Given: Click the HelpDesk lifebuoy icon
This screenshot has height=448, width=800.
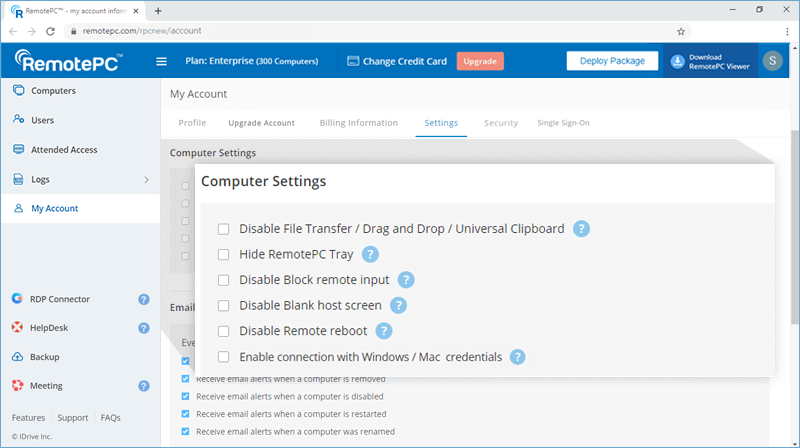Looking at the screenshot, I should 17,327.
